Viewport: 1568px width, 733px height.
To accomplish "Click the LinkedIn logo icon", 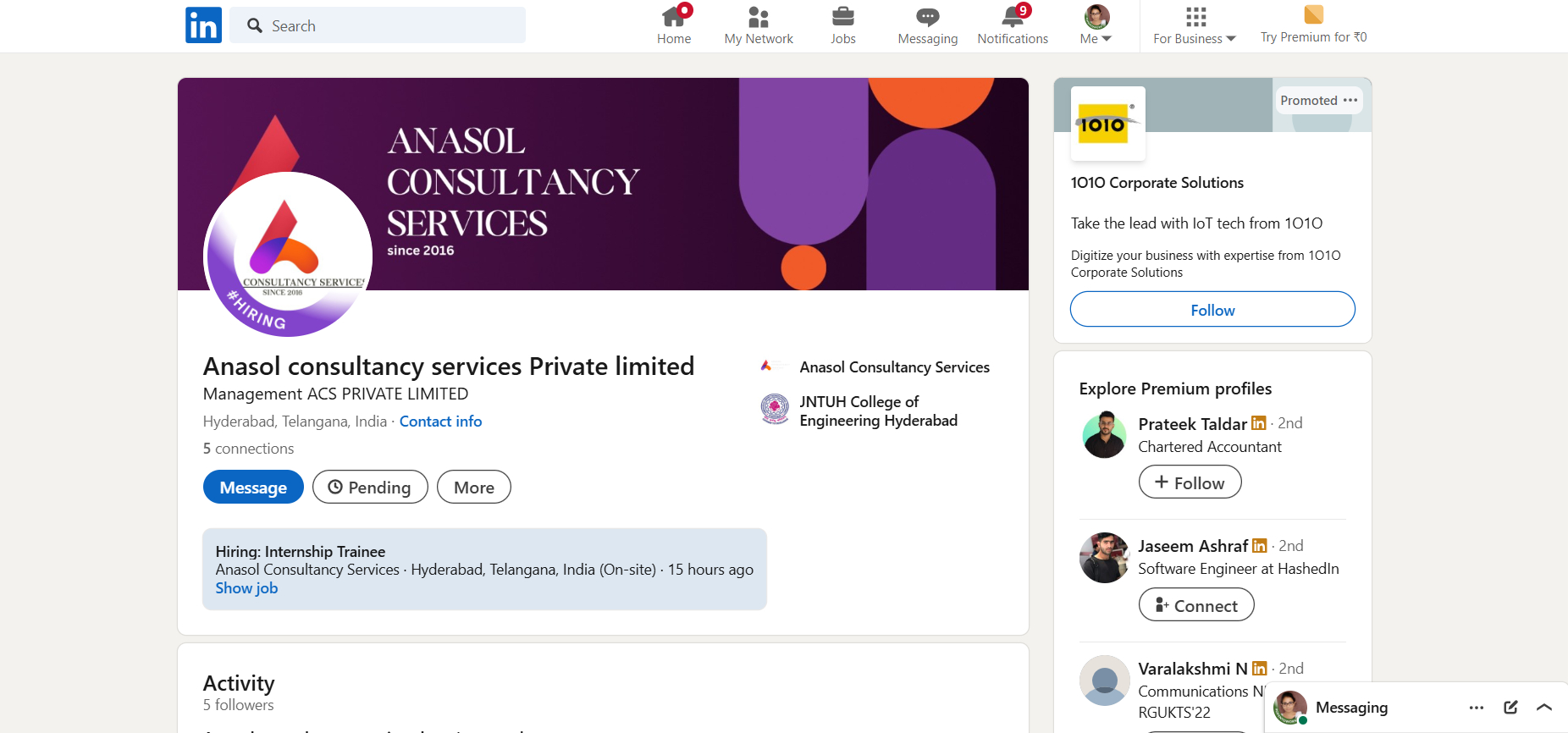I will click(203, 25).
